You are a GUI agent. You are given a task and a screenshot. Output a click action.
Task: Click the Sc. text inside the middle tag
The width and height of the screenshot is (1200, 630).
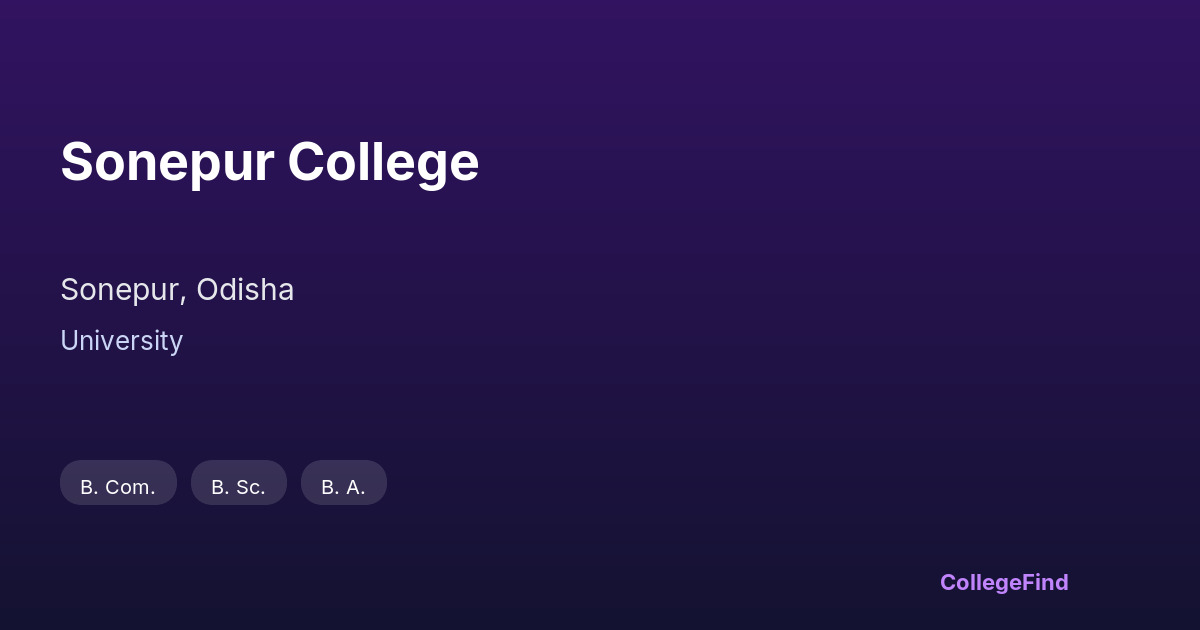tap(250, 487)
